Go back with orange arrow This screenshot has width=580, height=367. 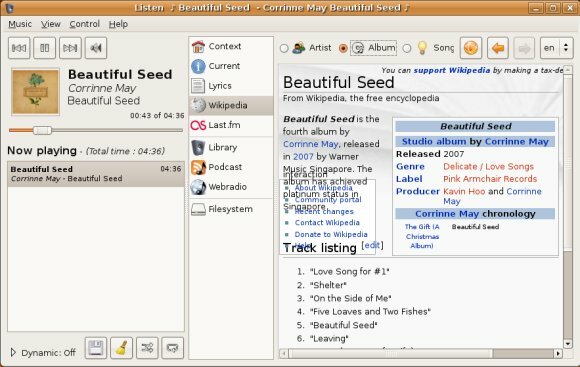click(498, 48)
